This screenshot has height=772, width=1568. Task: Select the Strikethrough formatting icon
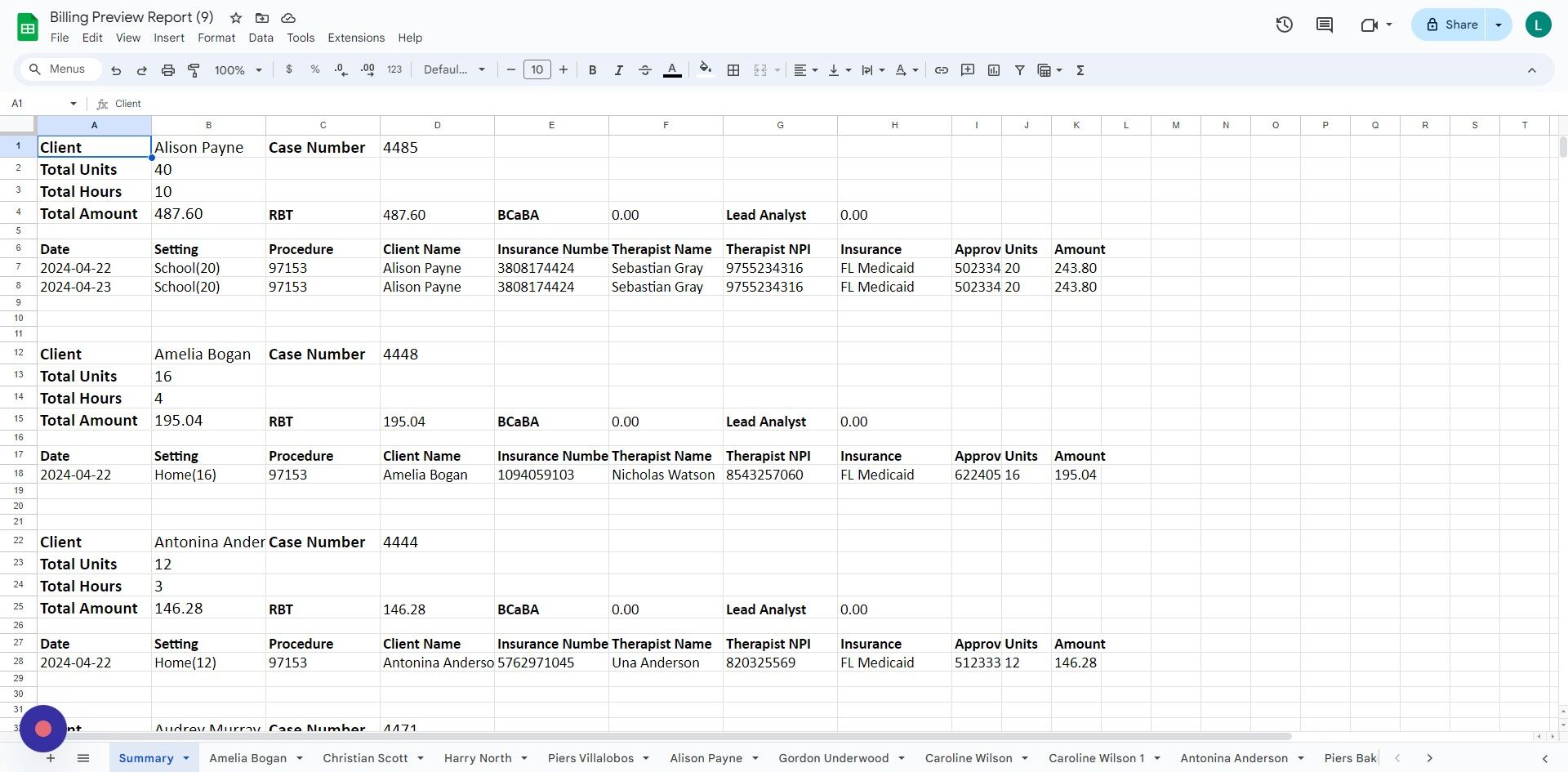coord(645,69)
